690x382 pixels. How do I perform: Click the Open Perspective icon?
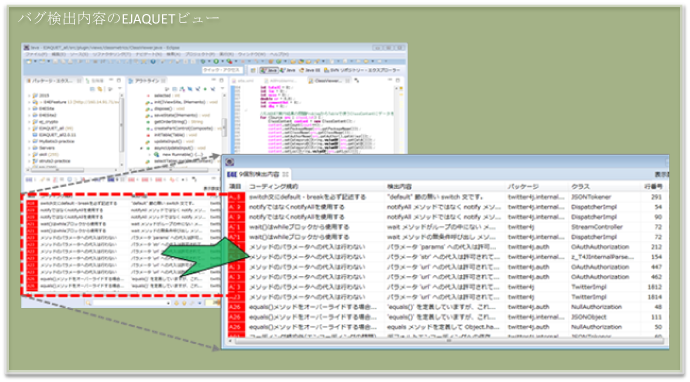(x=253, y=70)
